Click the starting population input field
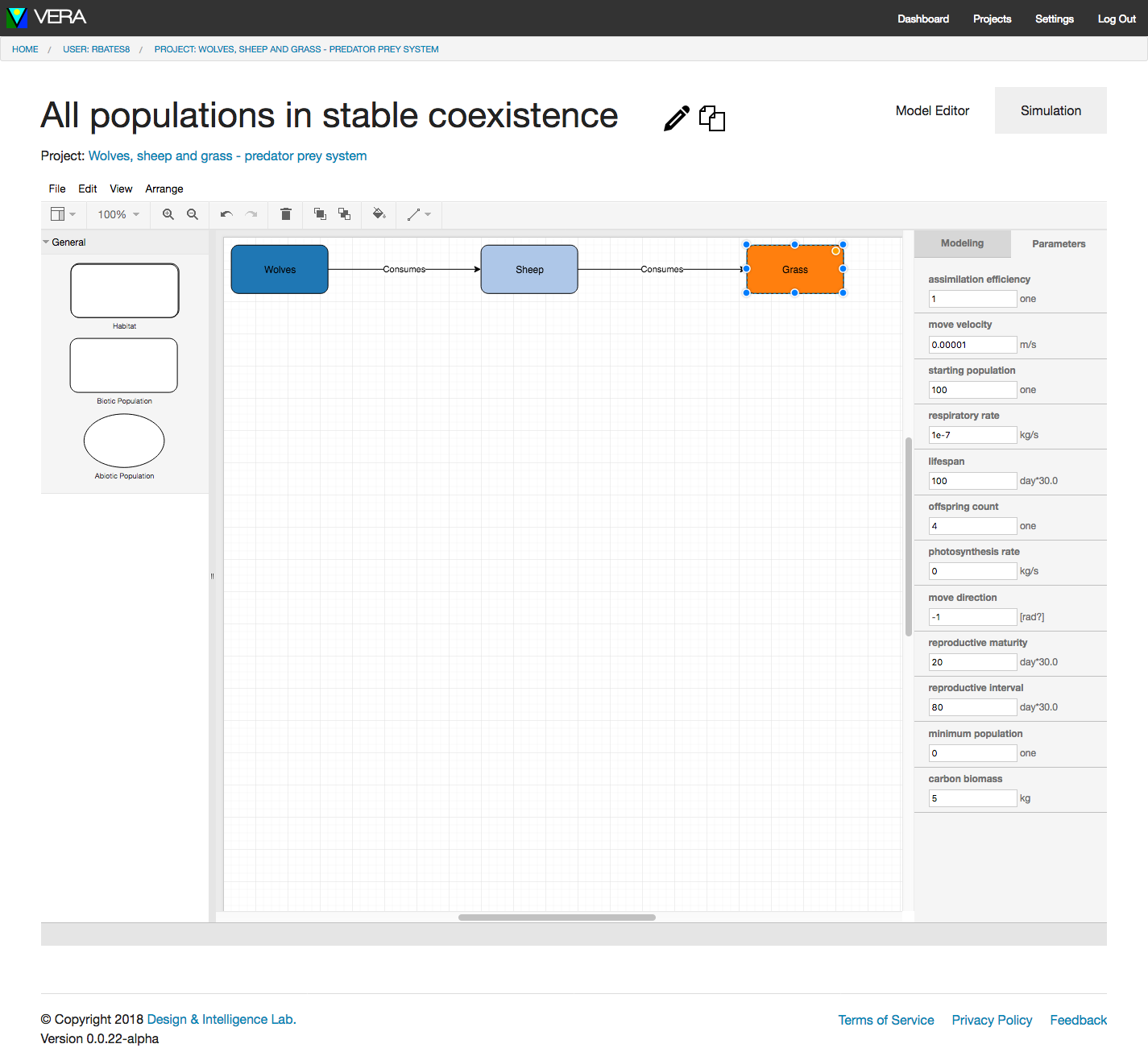 click(x=972, y=390)
